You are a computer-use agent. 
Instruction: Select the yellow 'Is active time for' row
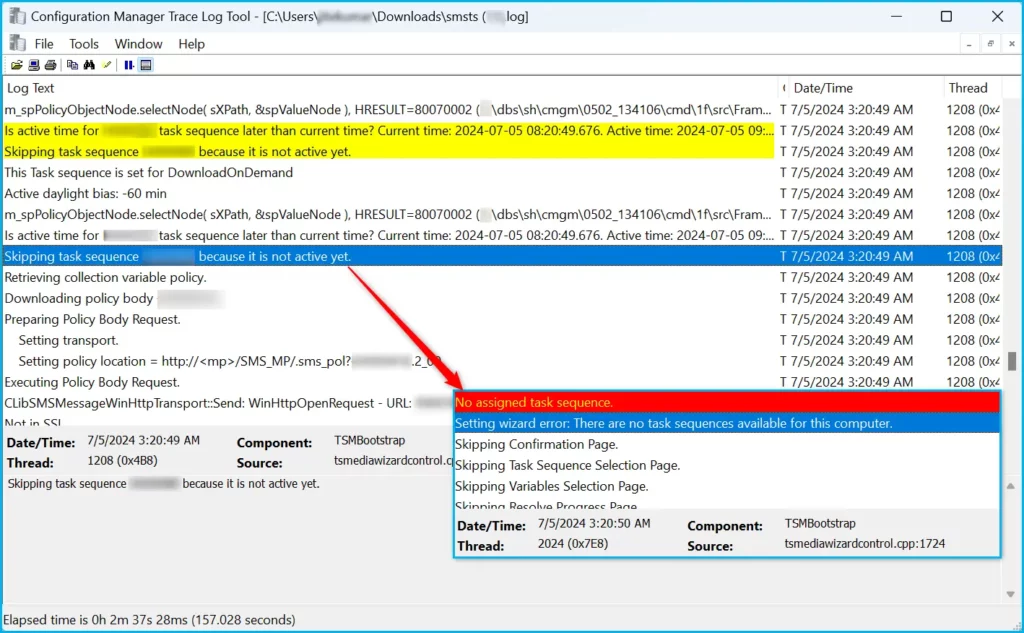(x=502, y=131)
